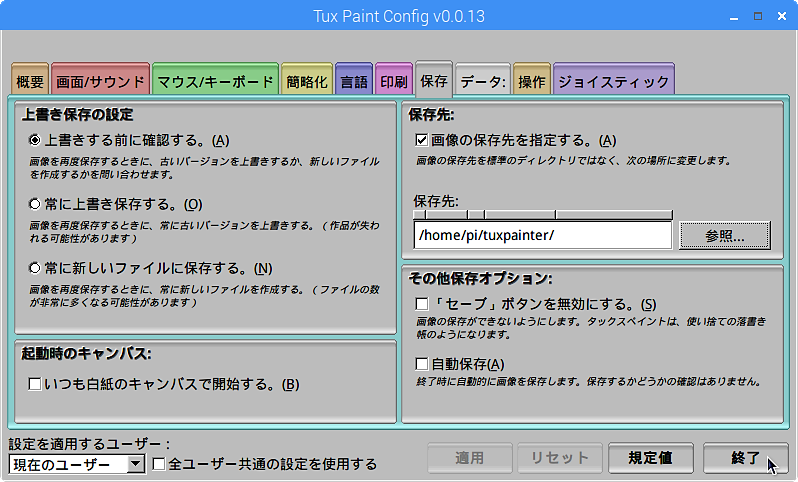The height and width of the screenshot is (482, 798).
Task: Open the 現在のユーザー dropdown
Action: click(x=77, y=464)
